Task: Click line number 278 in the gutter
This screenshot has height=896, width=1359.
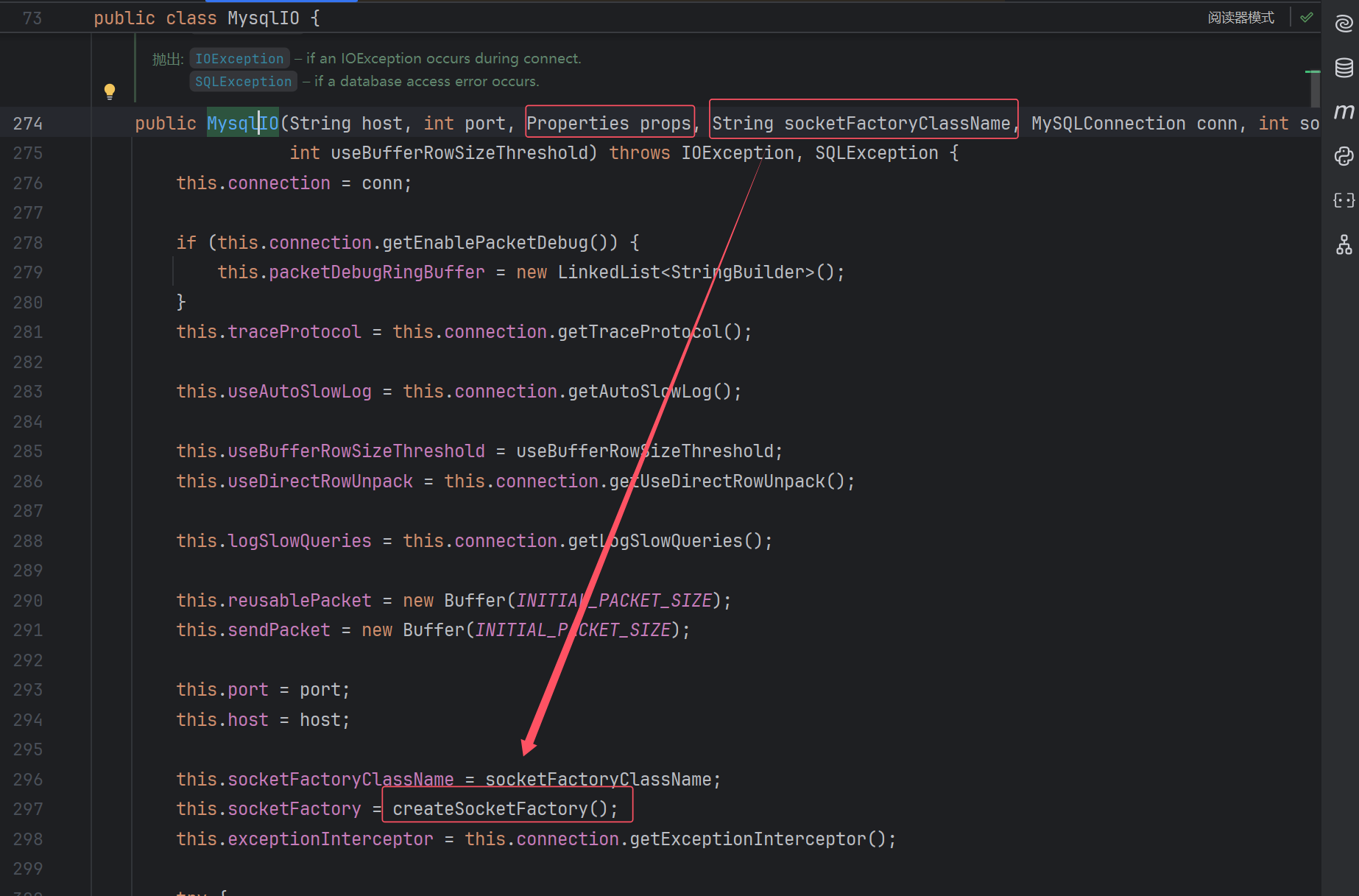Action: click(28, 243)
